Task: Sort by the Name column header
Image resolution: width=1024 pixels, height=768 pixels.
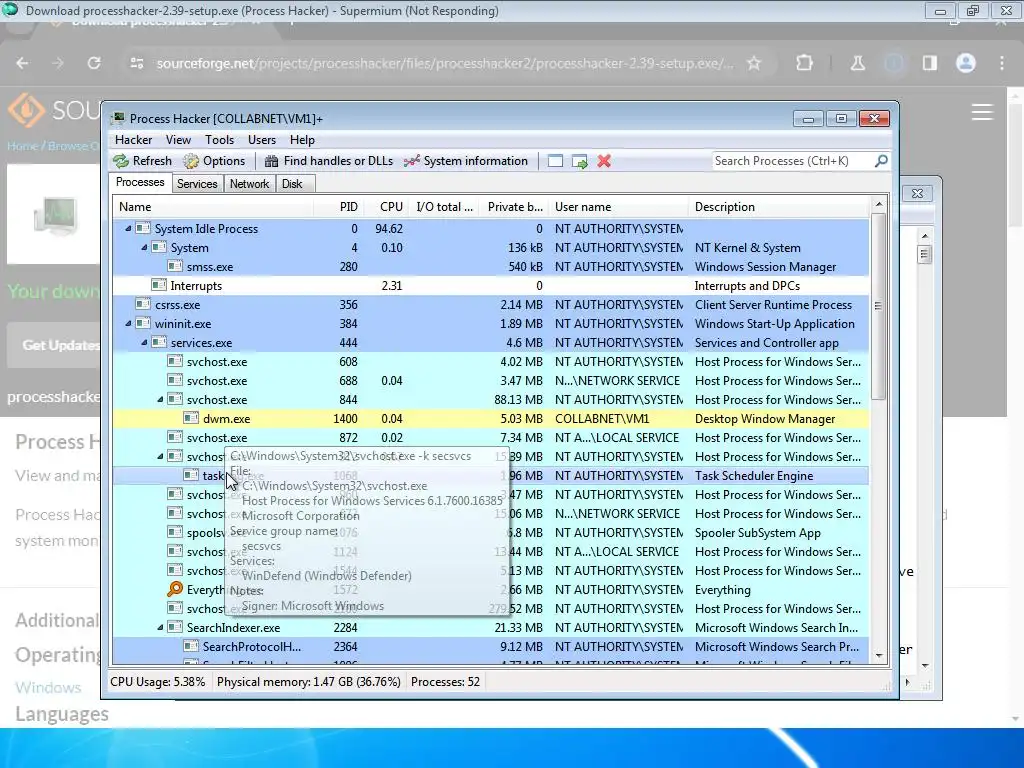Action: (x=213, y=207)
